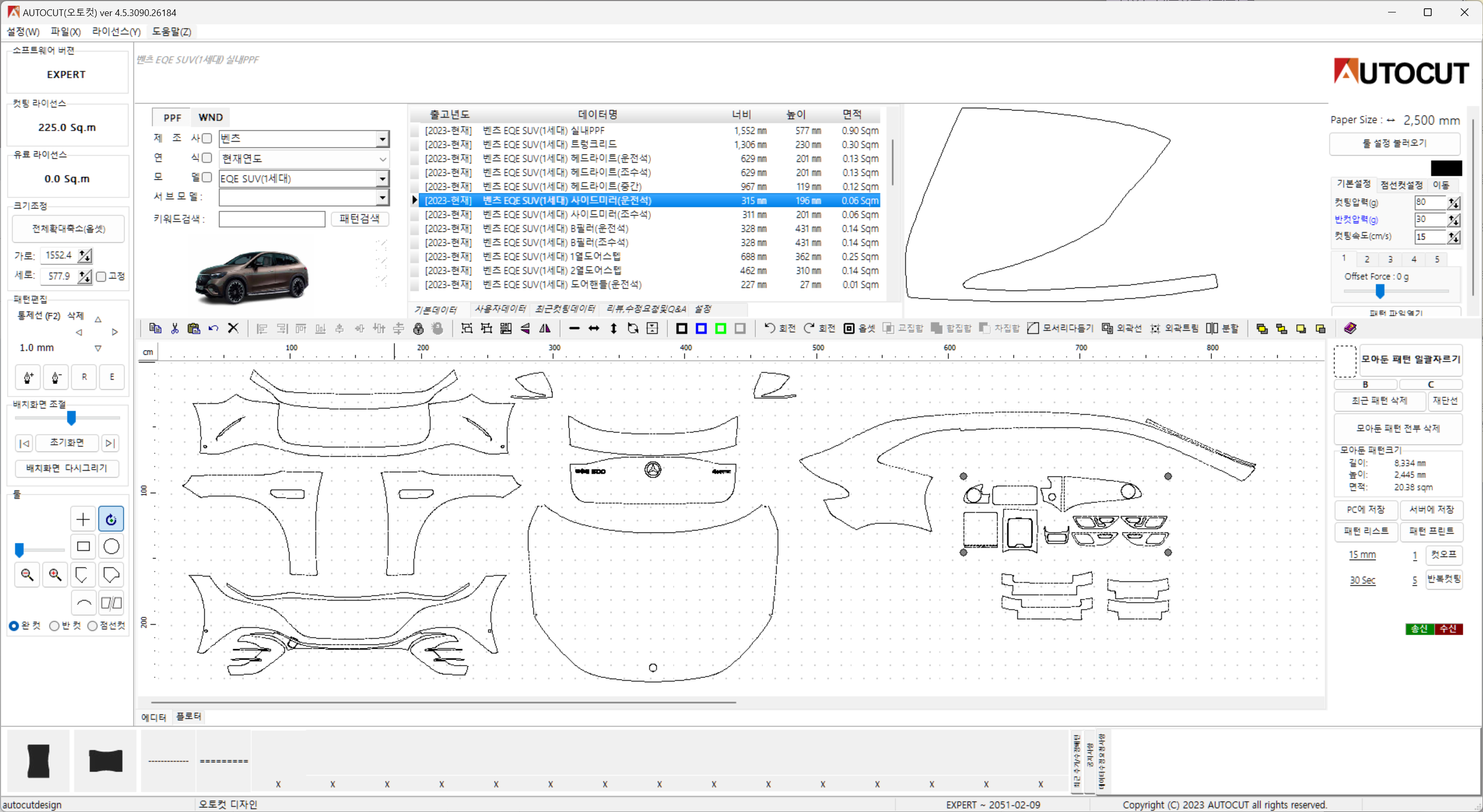Toggle the 제조사 manufacturer checkbox
This screenshot has height=812, width=1483.
[x=206, y=138]
